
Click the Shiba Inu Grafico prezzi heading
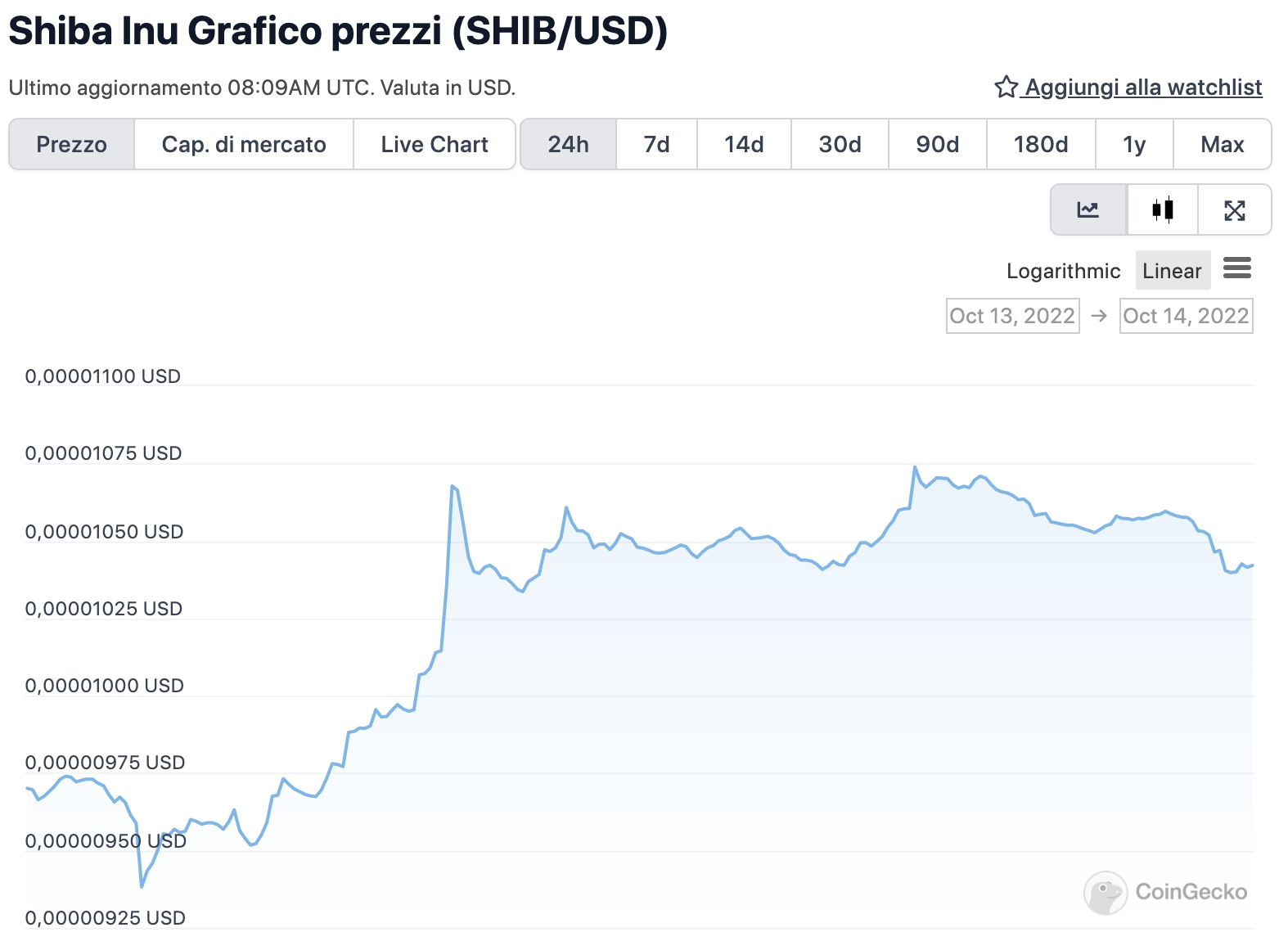(x=338, y=31)
